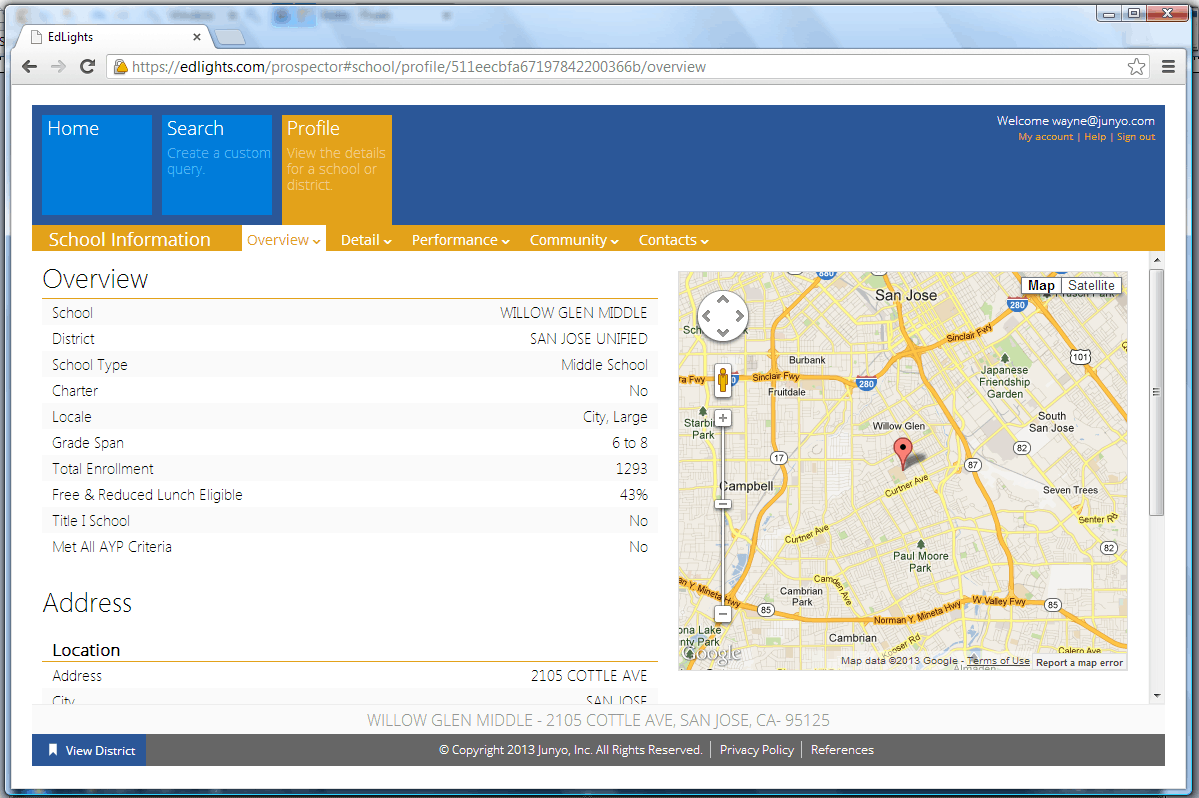The image size is (1199, 798).
Task: Click the Met All AYP Criteria label
Action: tap(112, 547)
